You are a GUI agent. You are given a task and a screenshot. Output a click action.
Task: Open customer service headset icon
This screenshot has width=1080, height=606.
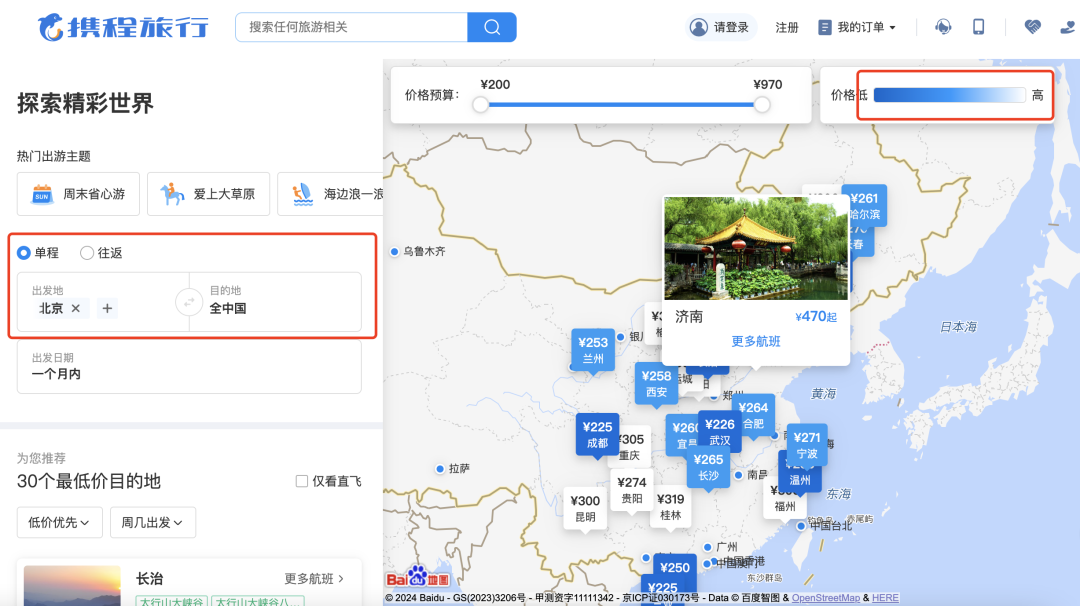pos(942,27)
